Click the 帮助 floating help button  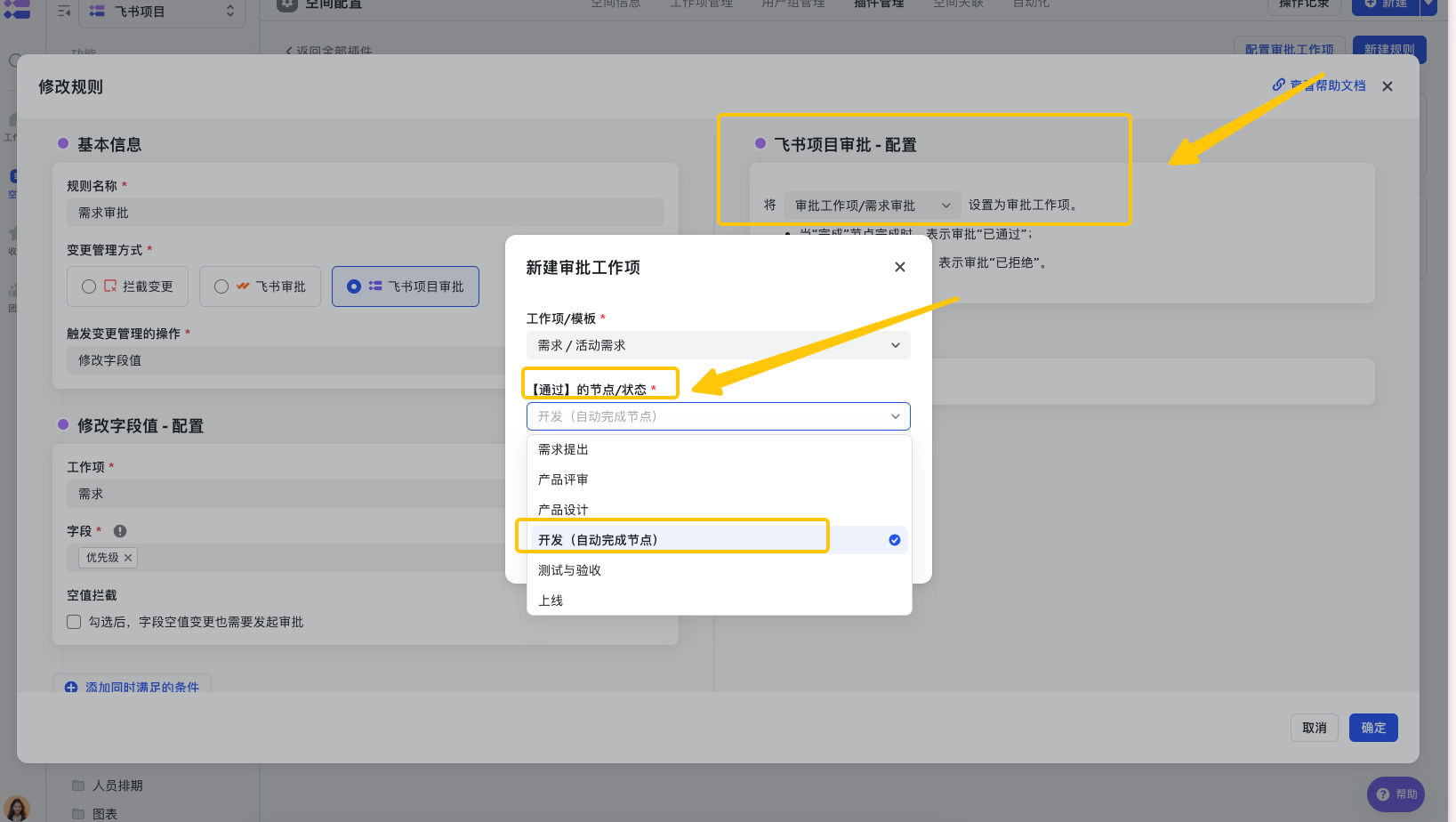tap(1396, 794)
